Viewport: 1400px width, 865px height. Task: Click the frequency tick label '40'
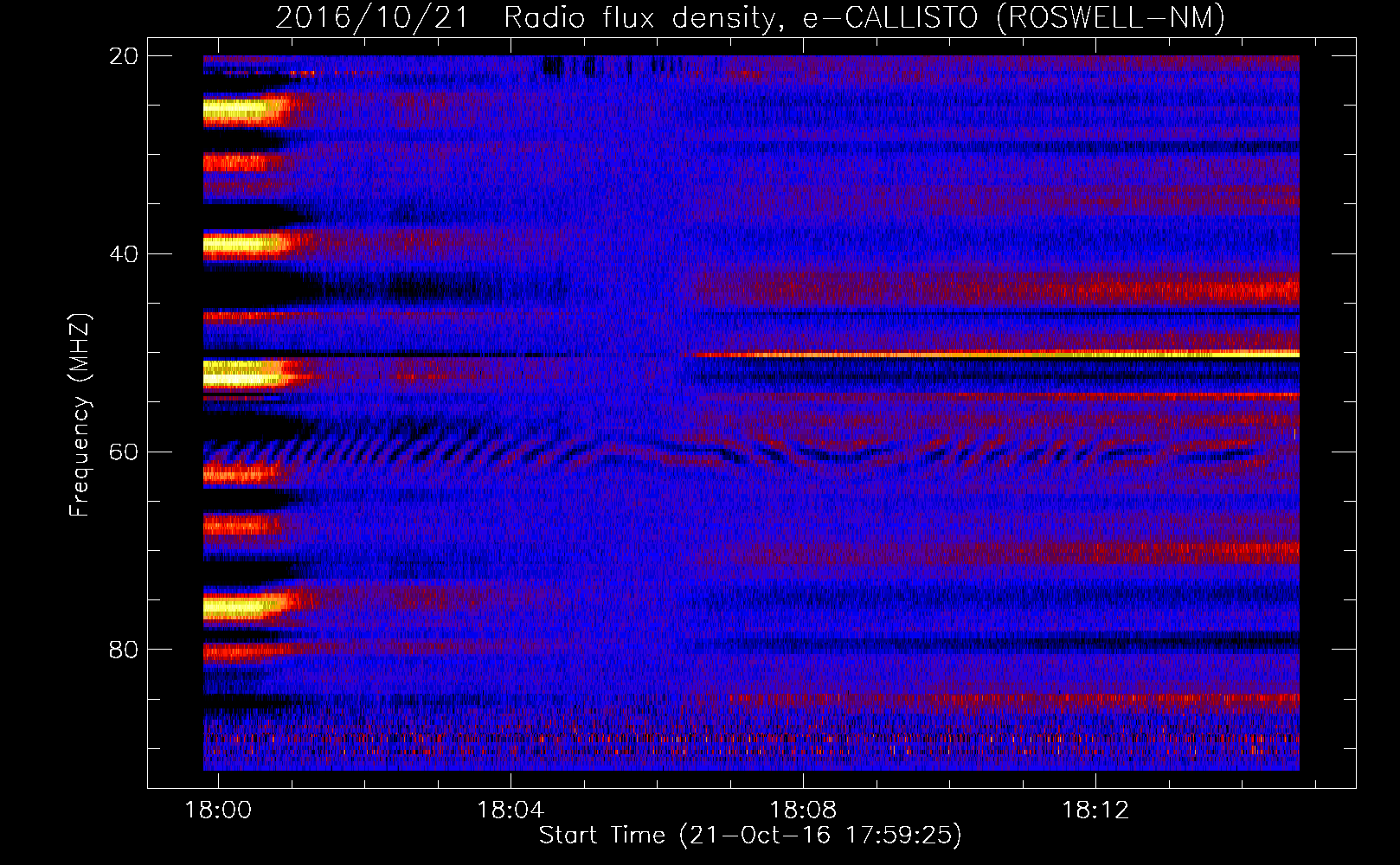coord(124,254)
